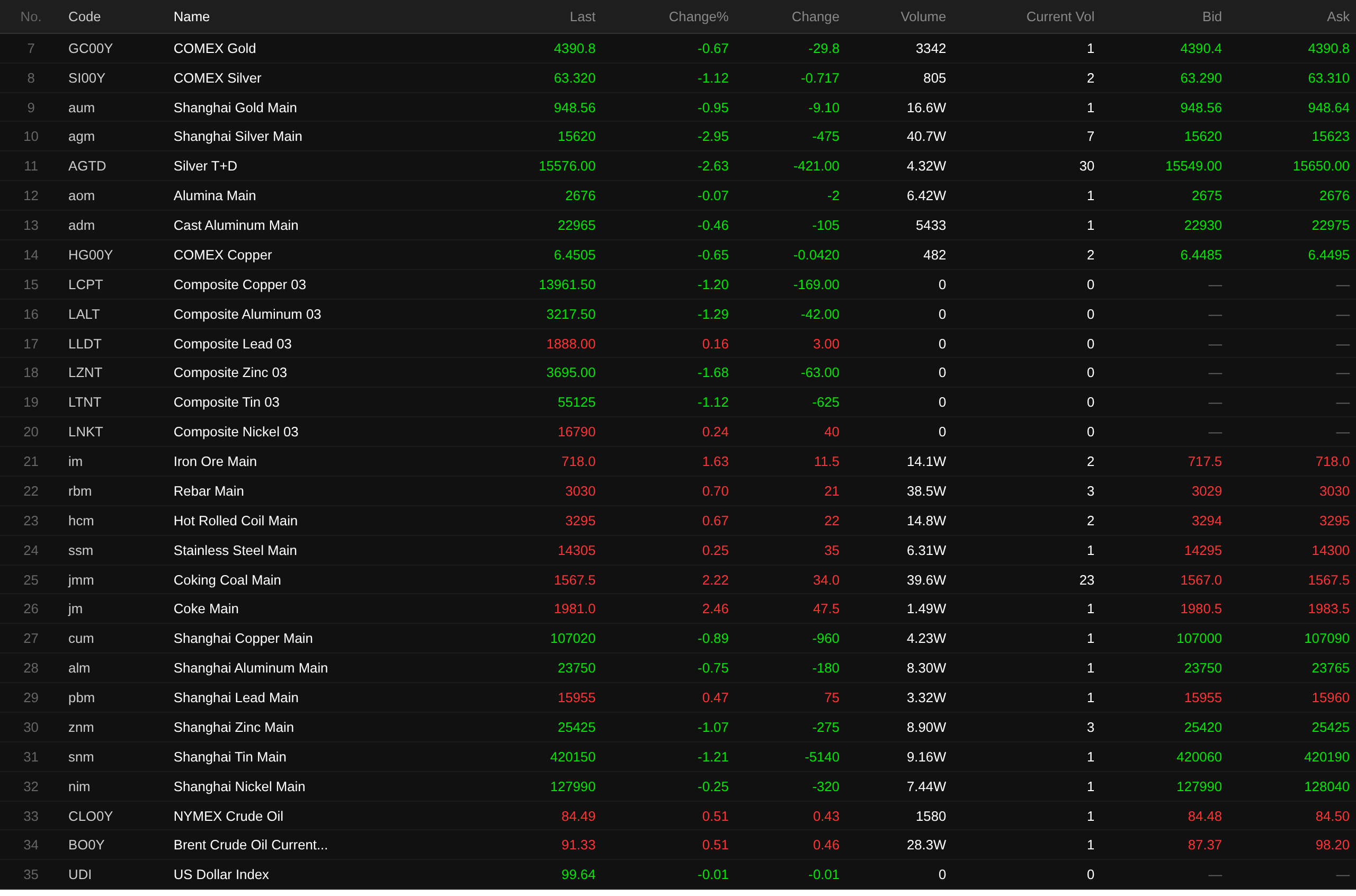Viewport: 1356px width, 896px height.
Task: Select Composite Lead 03 row
Action: coord(677,345)
